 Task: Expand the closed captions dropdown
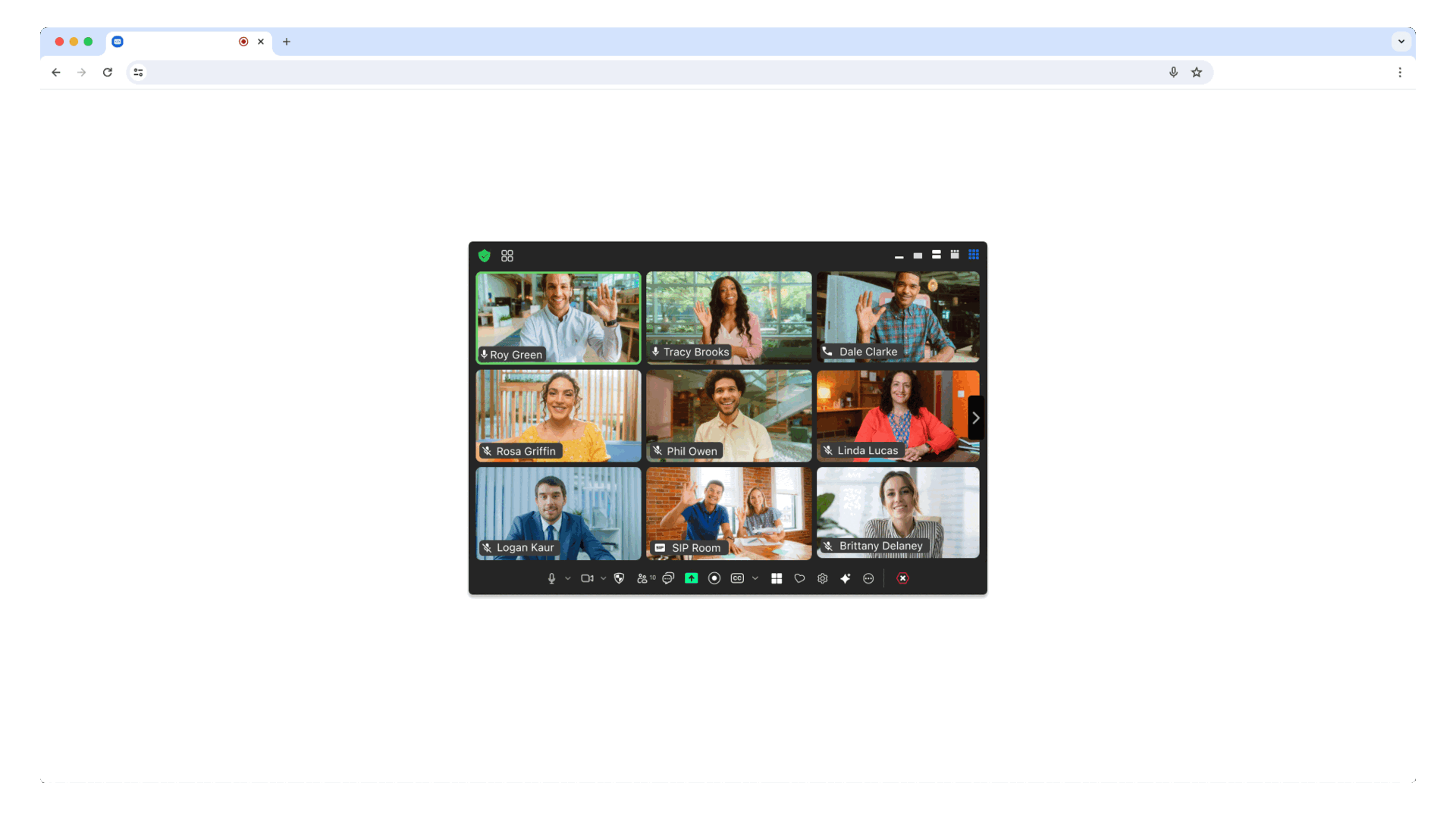[x=755, y=578]
